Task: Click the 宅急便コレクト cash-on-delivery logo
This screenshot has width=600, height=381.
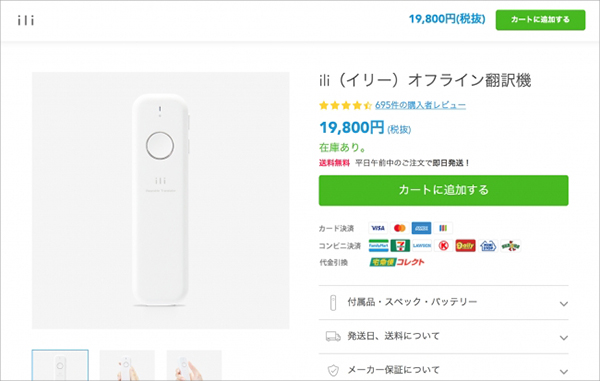Action: pos(397,262)
